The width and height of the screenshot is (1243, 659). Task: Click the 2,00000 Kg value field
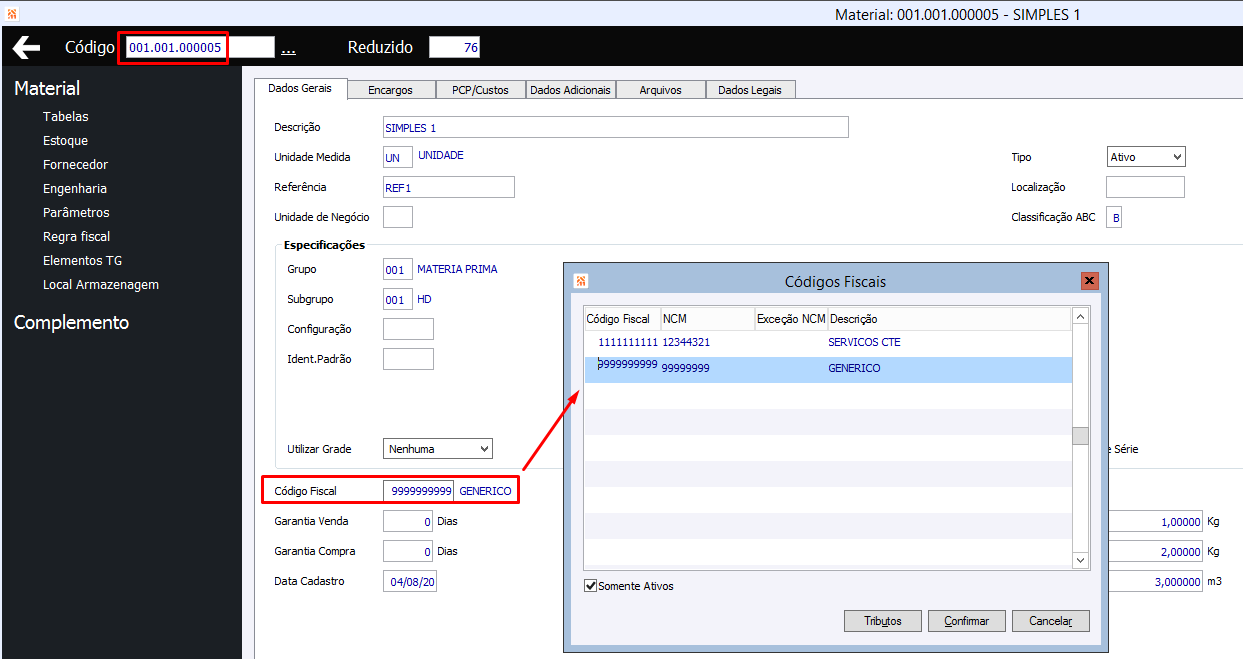1155,551
